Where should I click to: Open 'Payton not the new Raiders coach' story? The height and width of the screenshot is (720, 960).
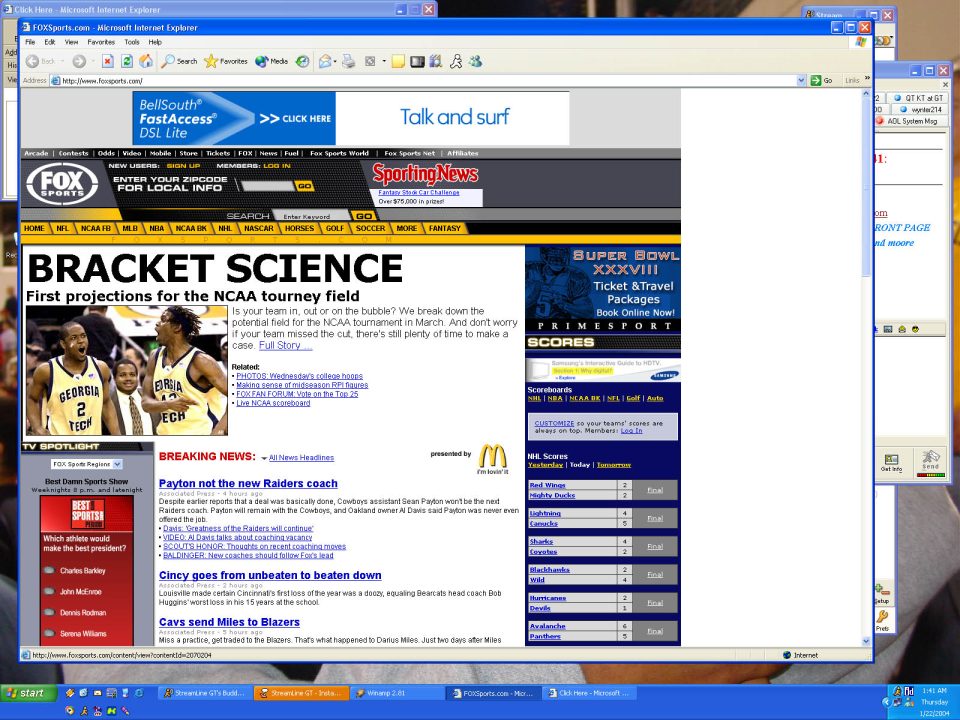(248, 484)
